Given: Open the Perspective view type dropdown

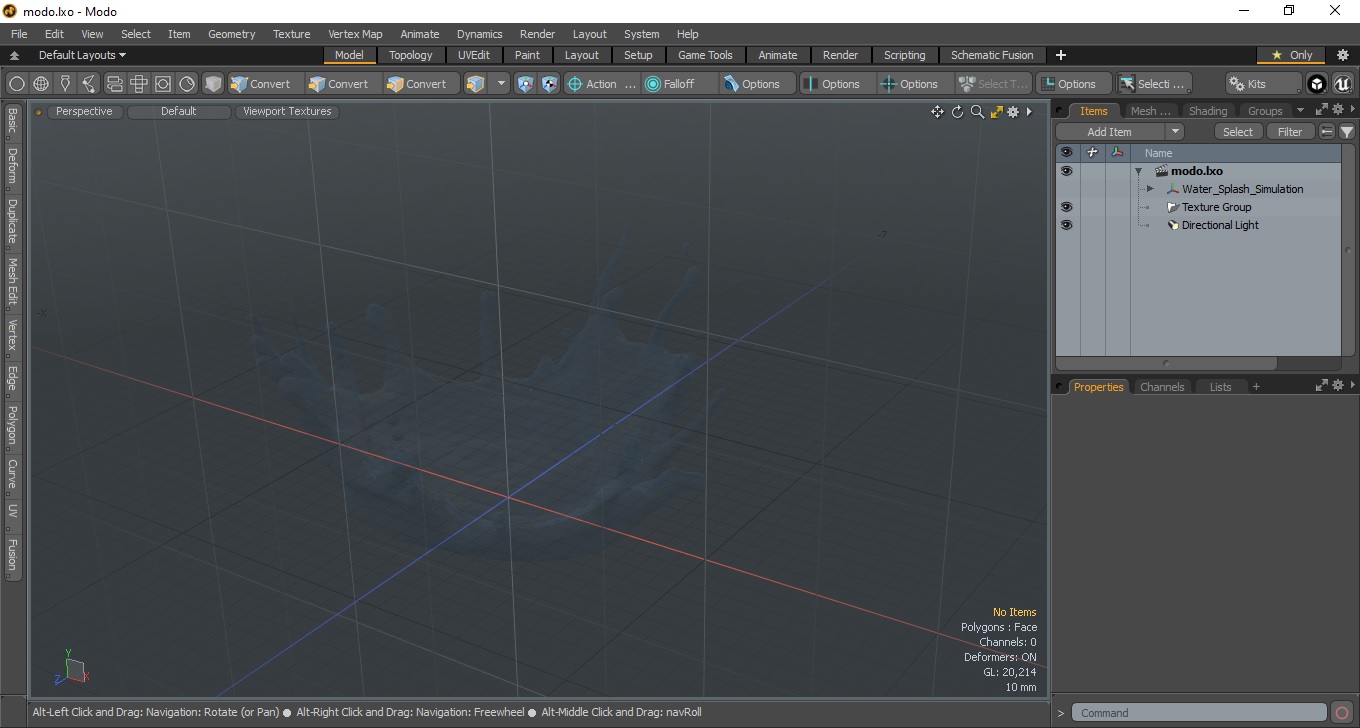Looking at the screenshot, I should click(x=84, y=112).
